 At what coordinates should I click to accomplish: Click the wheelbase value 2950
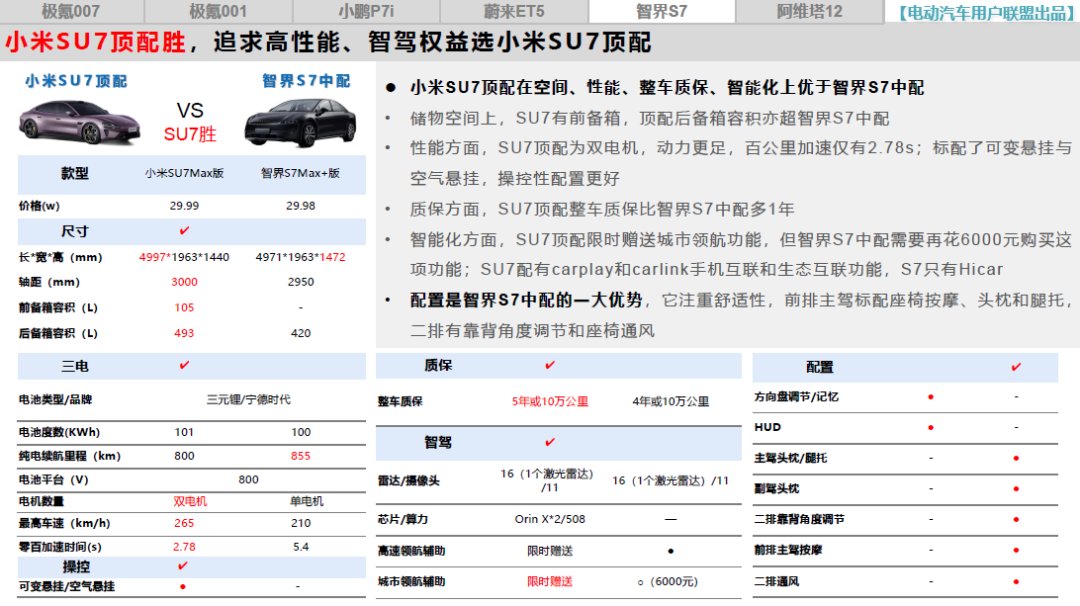click(300, 282)
